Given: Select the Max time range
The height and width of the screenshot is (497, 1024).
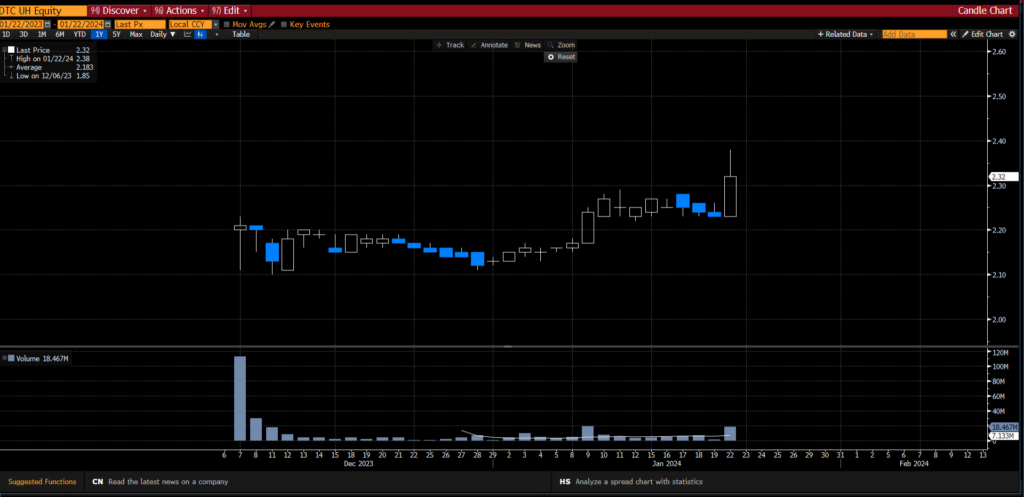Looking at the screenshot, I should click(136, 34).
